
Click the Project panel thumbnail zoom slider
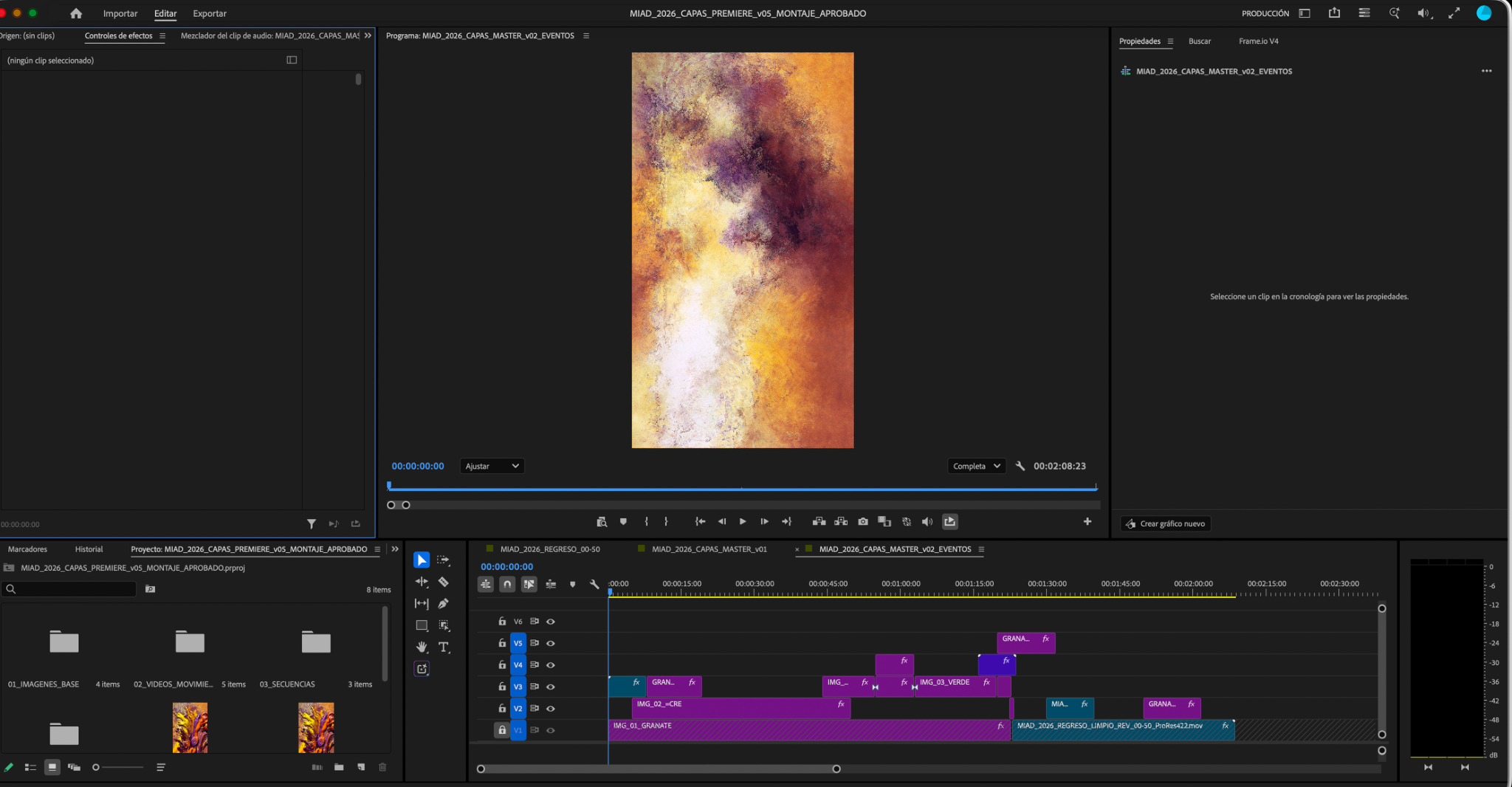118,768
